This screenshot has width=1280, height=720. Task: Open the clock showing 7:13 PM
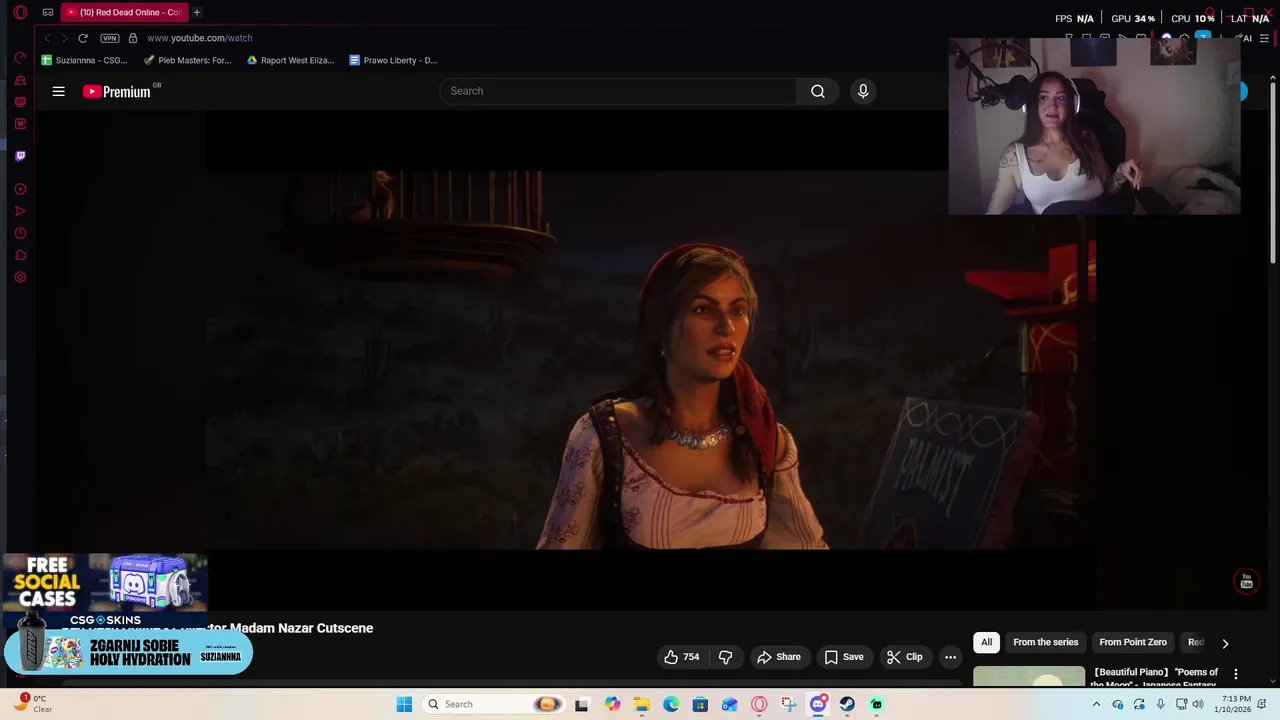tap(1235, 704)
